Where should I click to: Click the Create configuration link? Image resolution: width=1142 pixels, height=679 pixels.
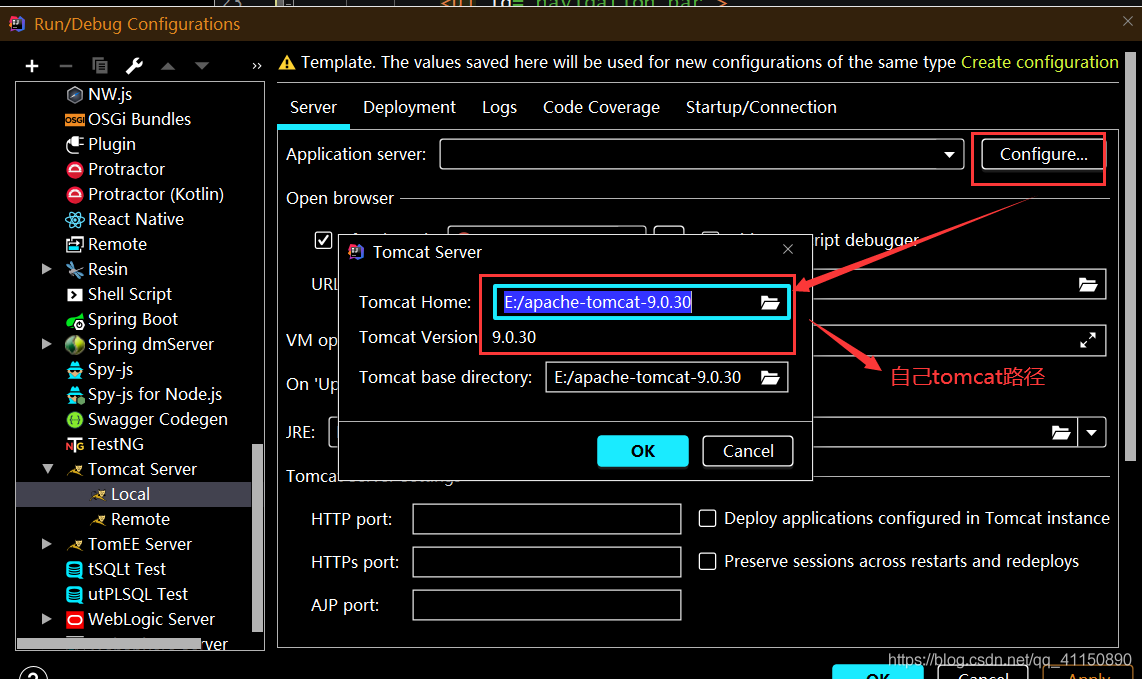tap(1039, 63)
